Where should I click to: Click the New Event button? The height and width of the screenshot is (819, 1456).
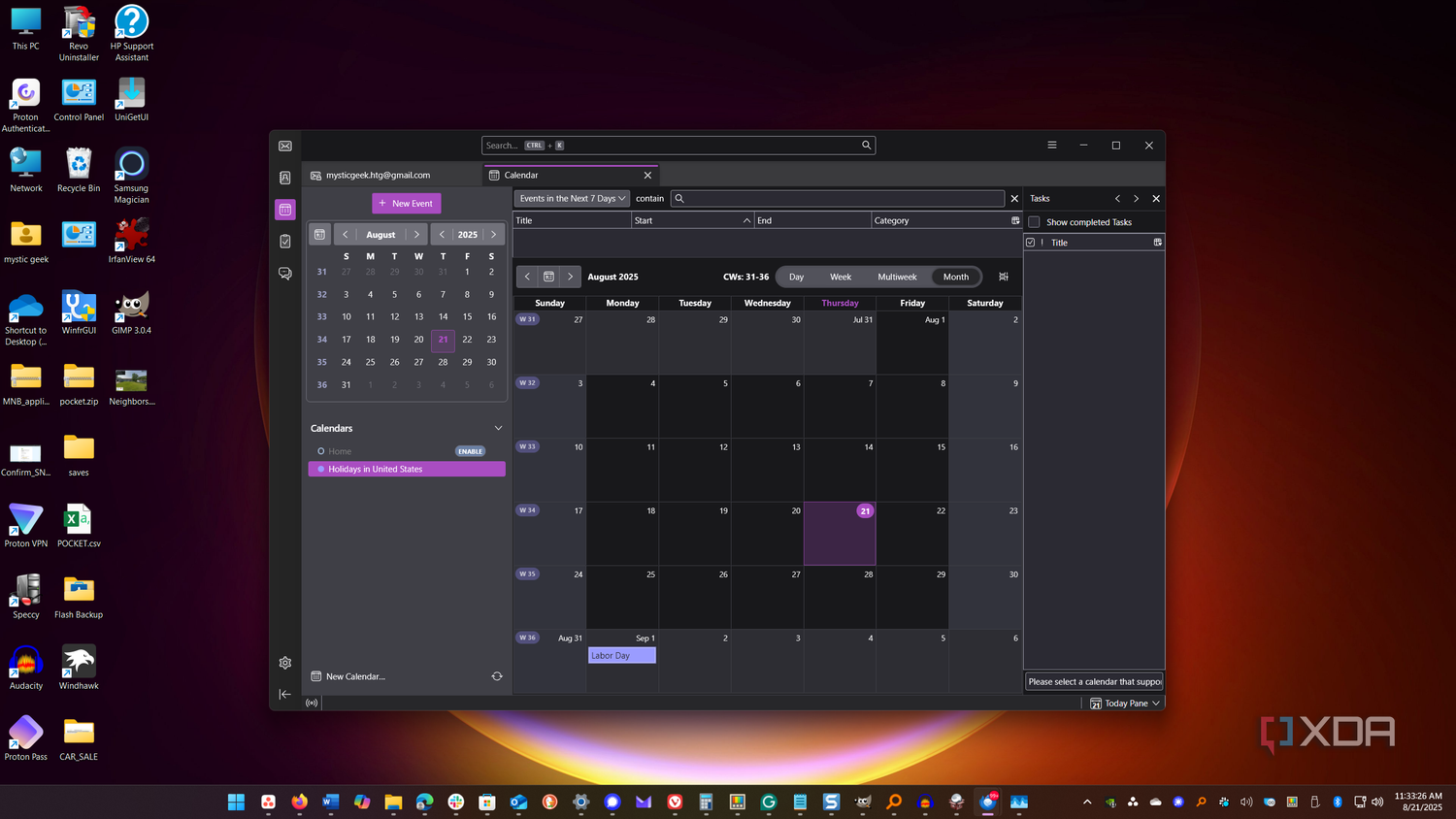tap(407, 204)
